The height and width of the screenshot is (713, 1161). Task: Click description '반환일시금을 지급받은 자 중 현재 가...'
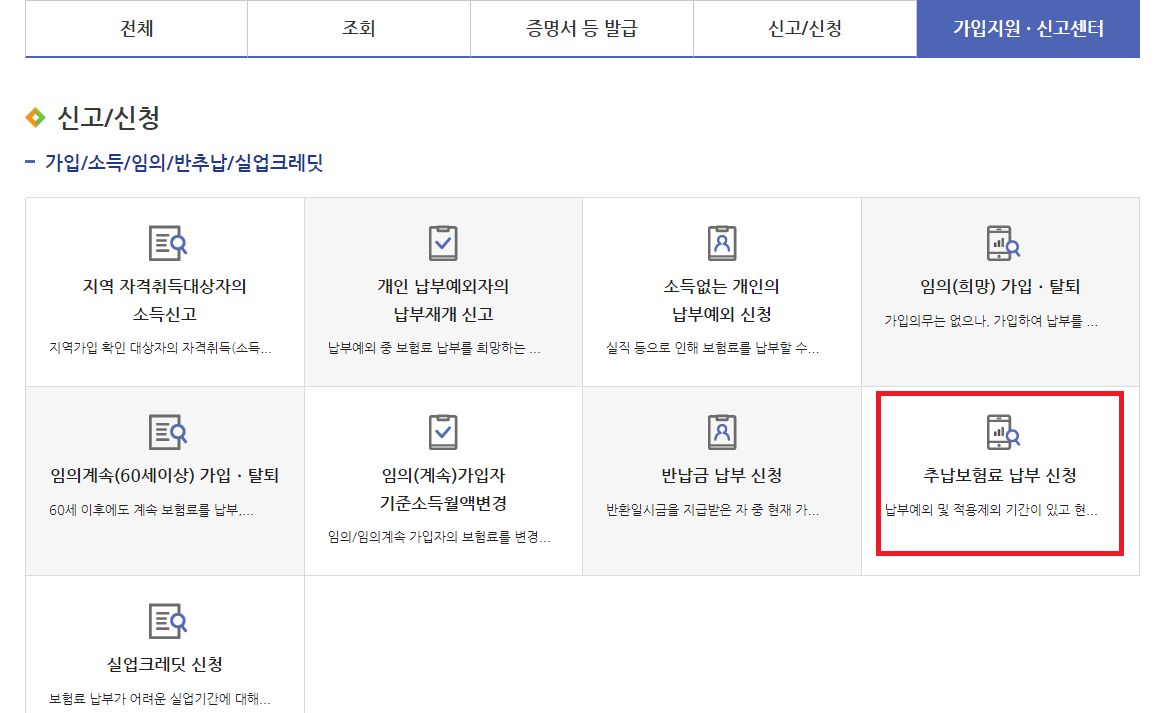click(712, 510)
